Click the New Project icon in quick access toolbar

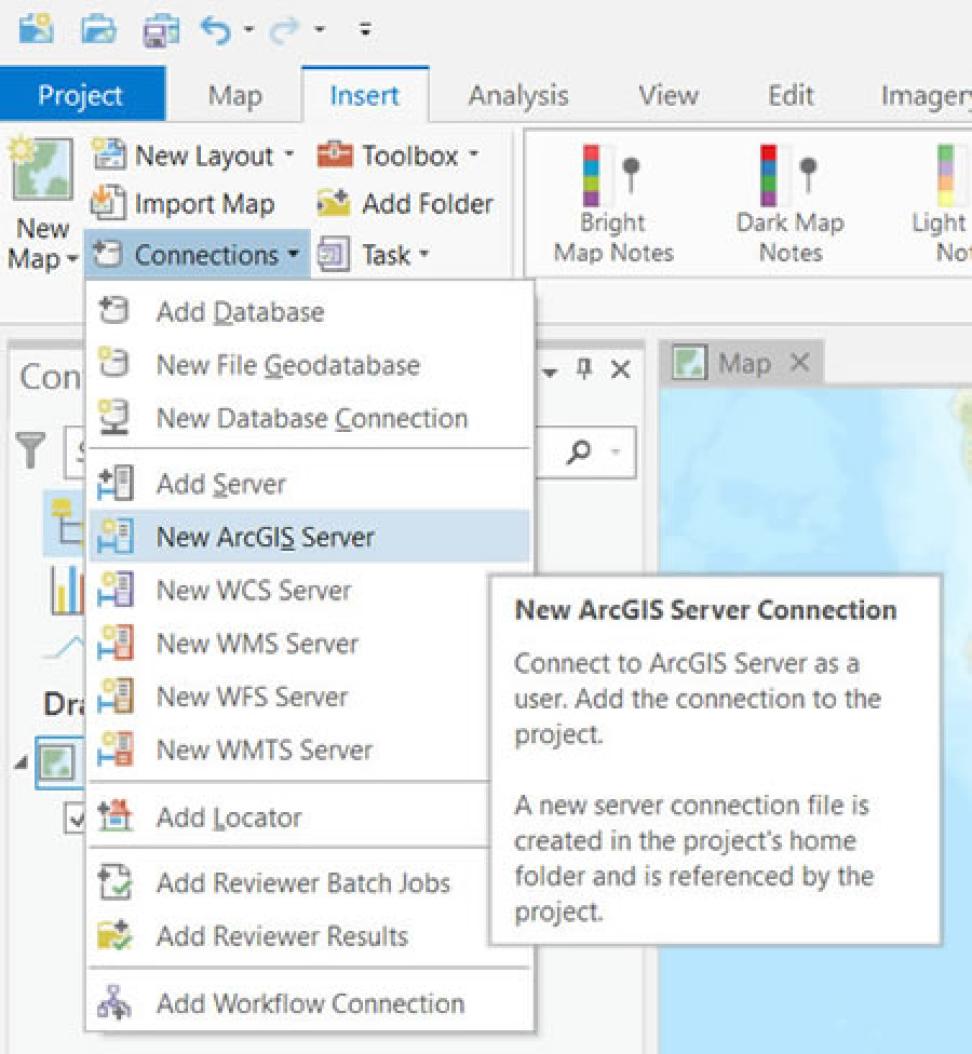36,28
